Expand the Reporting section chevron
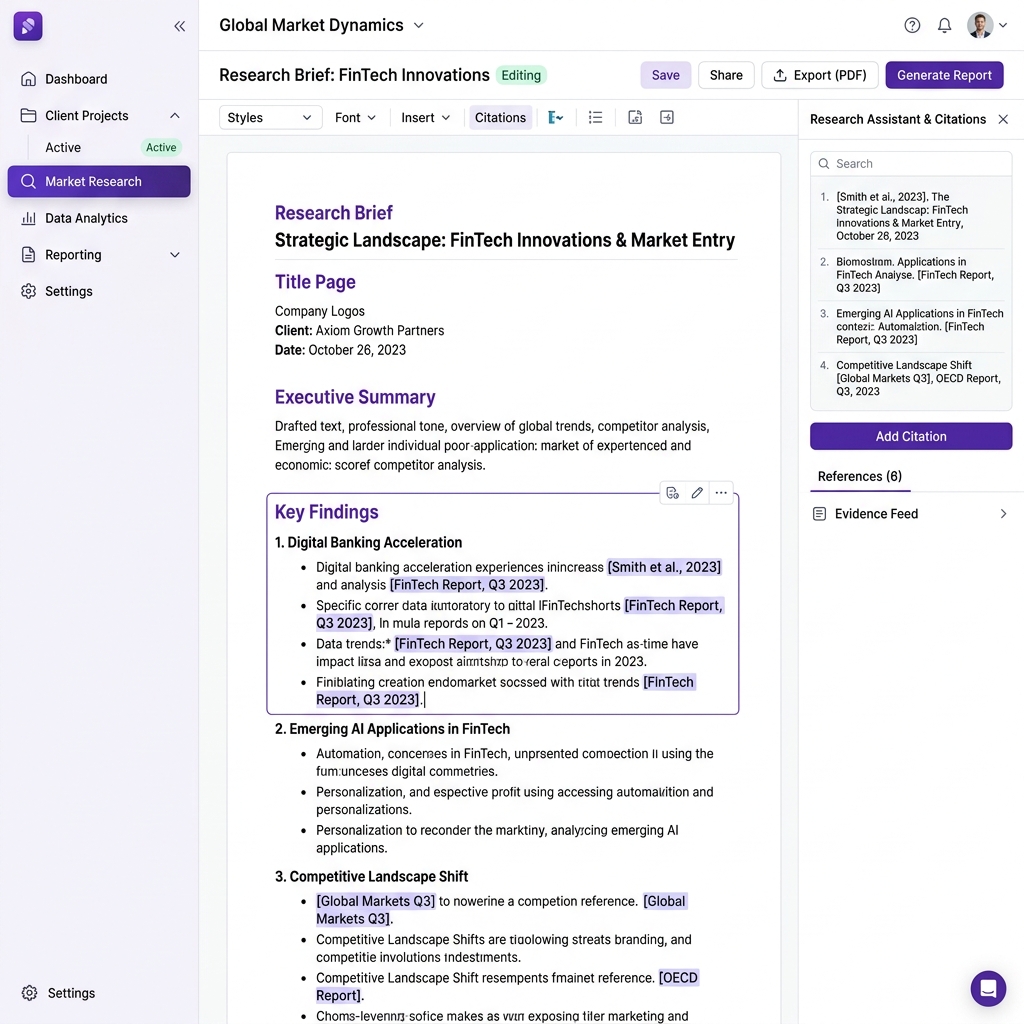Screen dimensions: 1024x1024 pos(175,255)
